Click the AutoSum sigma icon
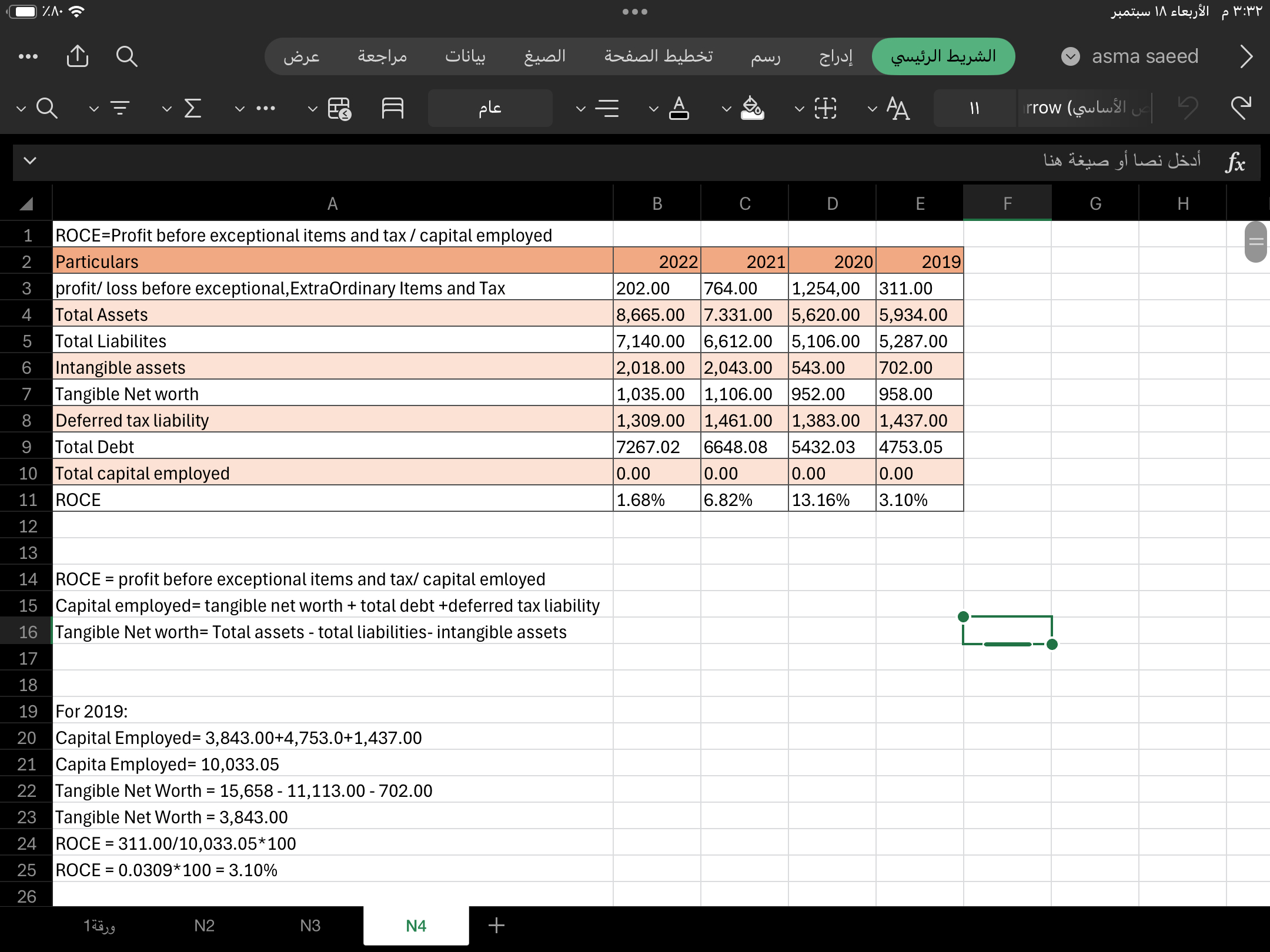 coord(193,108)
